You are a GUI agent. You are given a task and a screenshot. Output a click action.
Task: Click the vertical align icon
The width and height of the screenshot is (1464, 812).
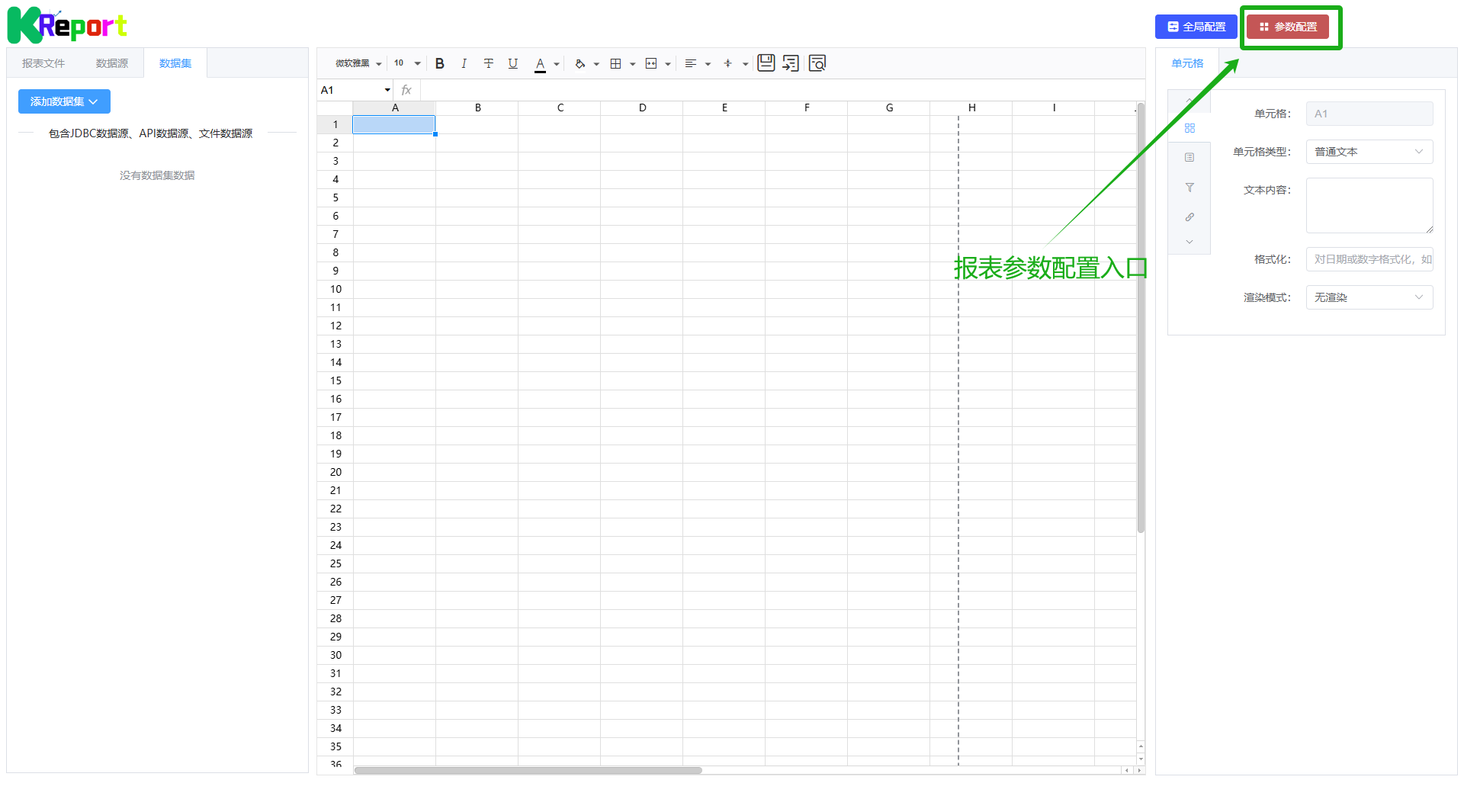(728, 64)
